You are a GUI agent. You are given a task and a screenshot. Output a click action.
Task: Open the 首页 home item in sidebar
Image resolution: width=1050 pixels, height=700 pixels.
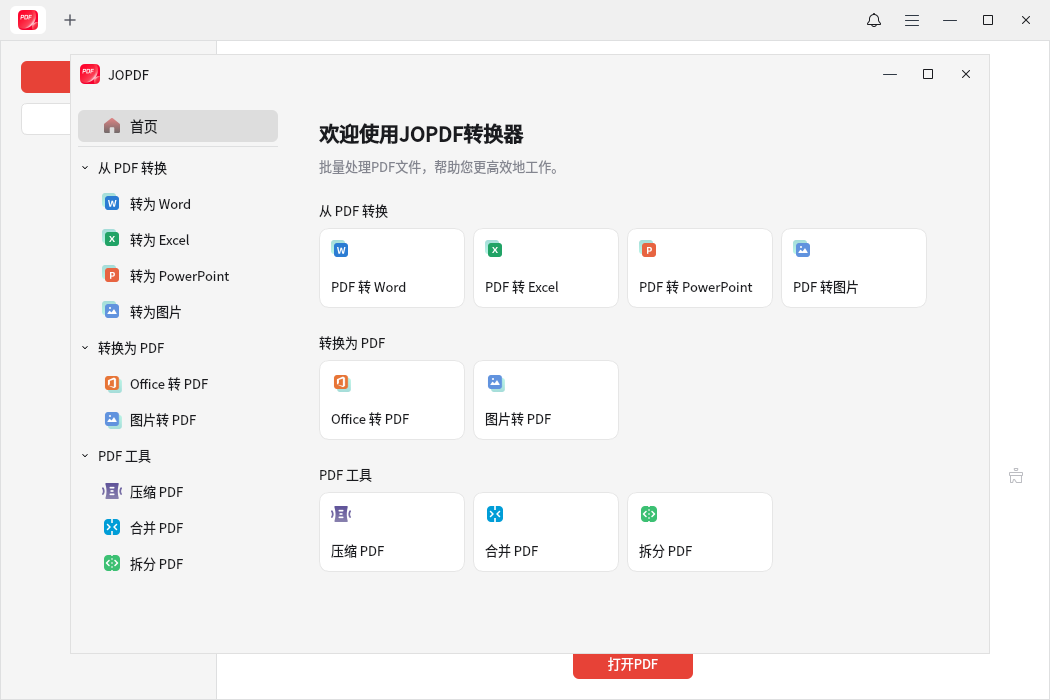(x=177, y=126)
